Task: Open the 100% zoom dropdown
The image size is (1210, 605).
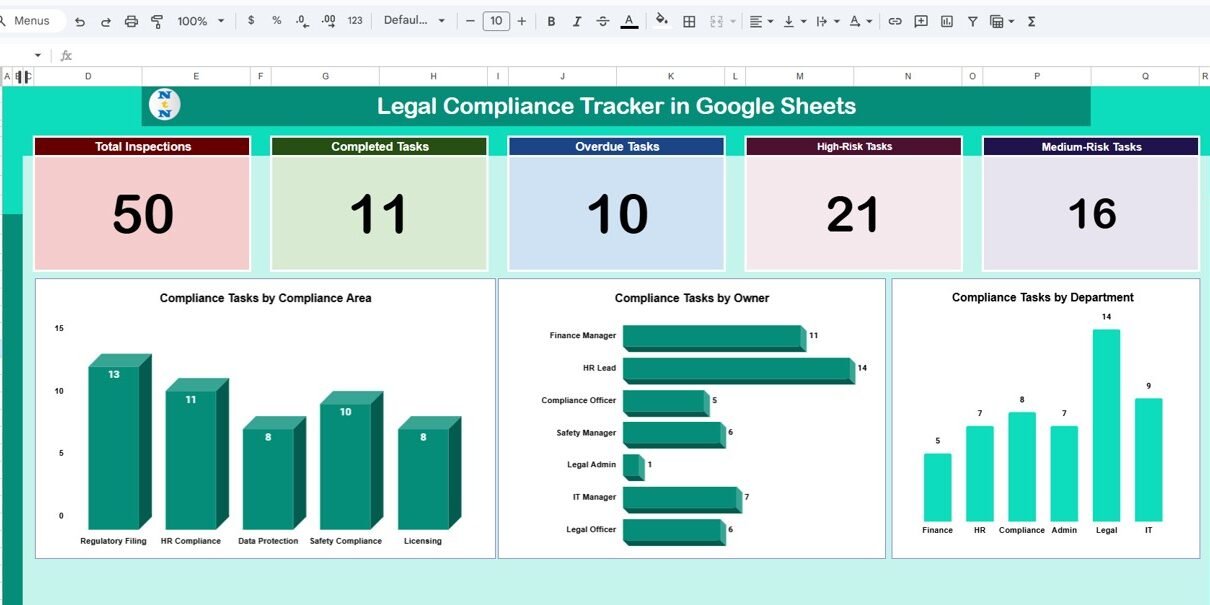Action: click(x=200, y=21)
